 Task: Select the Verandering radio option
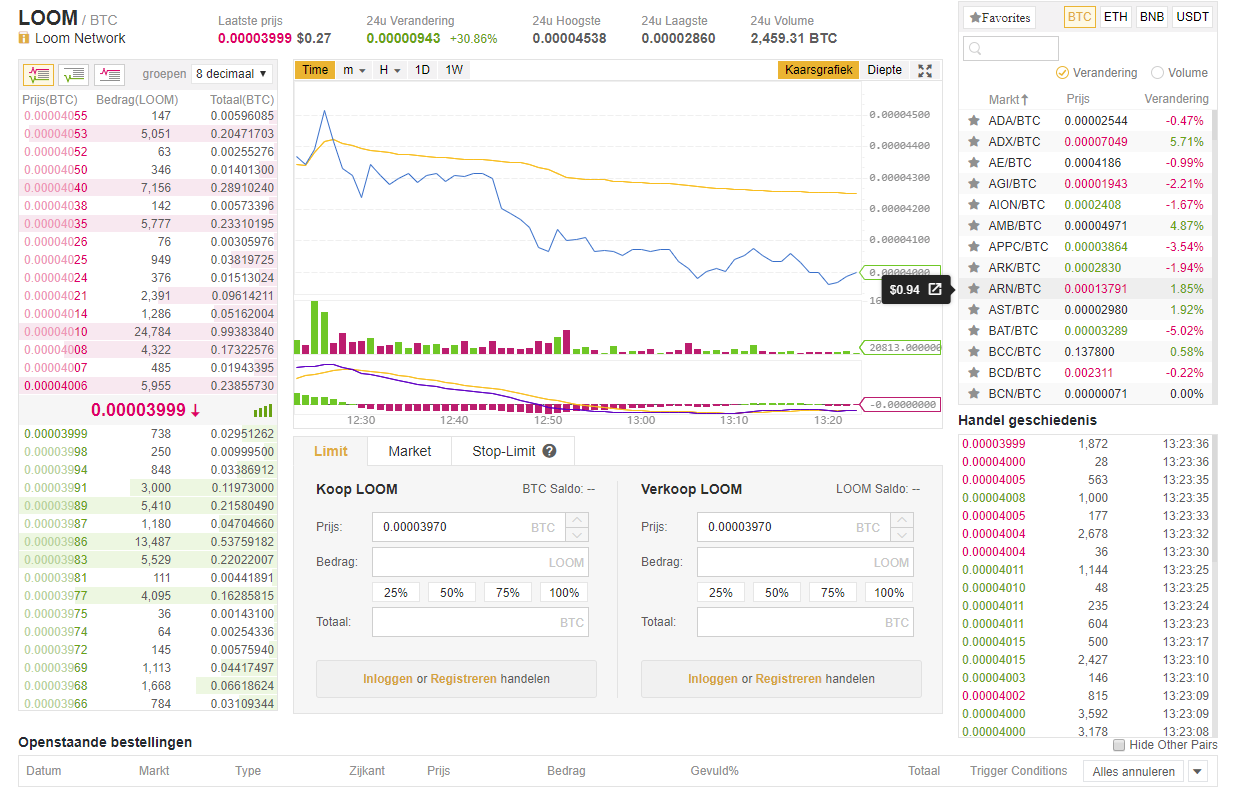(x=1062, y=73)
